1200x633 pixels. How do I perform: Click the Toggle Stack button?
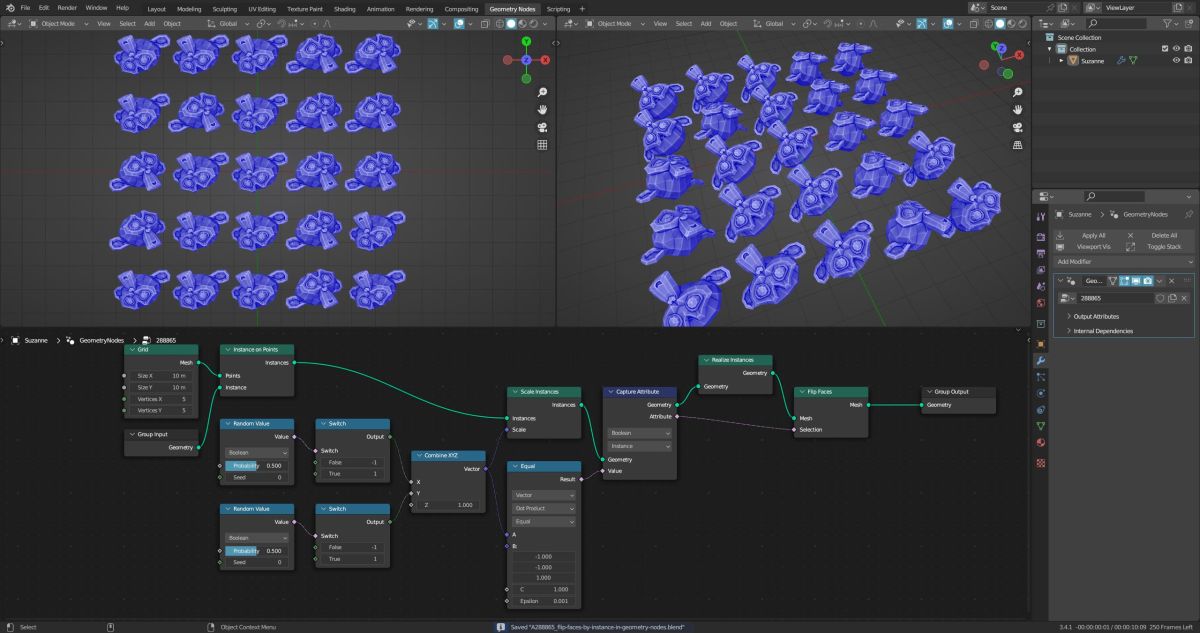pyautogui.click(x=1160, y=246)
